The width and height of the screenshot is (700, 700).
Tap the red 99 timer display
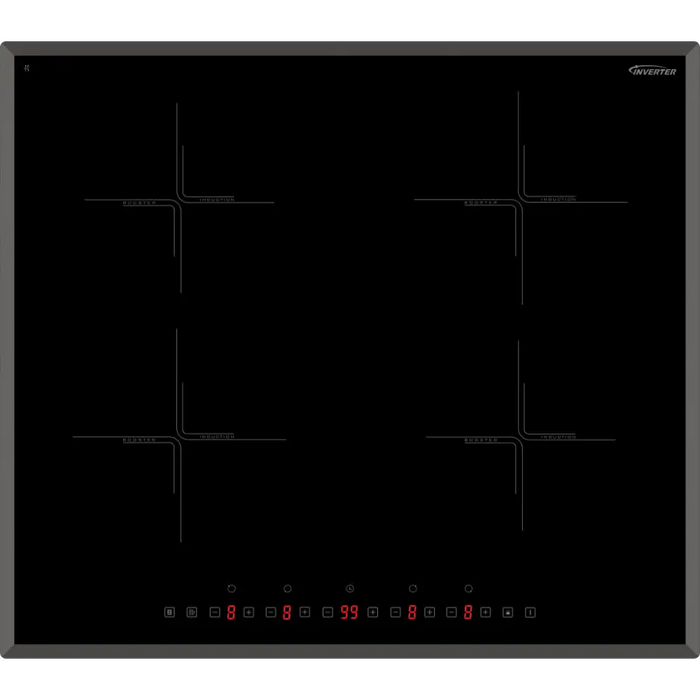pyautogui.click(x=349, y=612)
